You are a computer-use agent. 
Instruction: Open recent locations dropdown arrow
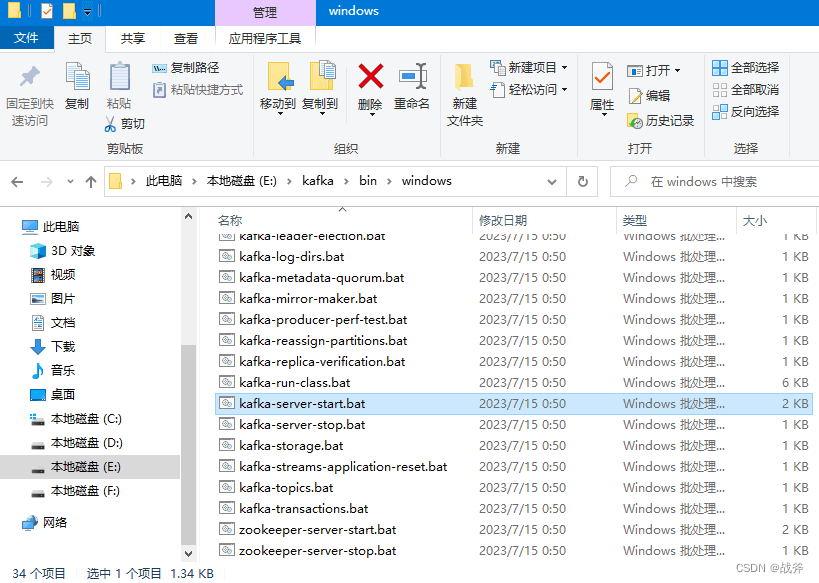tap(71, 182)
